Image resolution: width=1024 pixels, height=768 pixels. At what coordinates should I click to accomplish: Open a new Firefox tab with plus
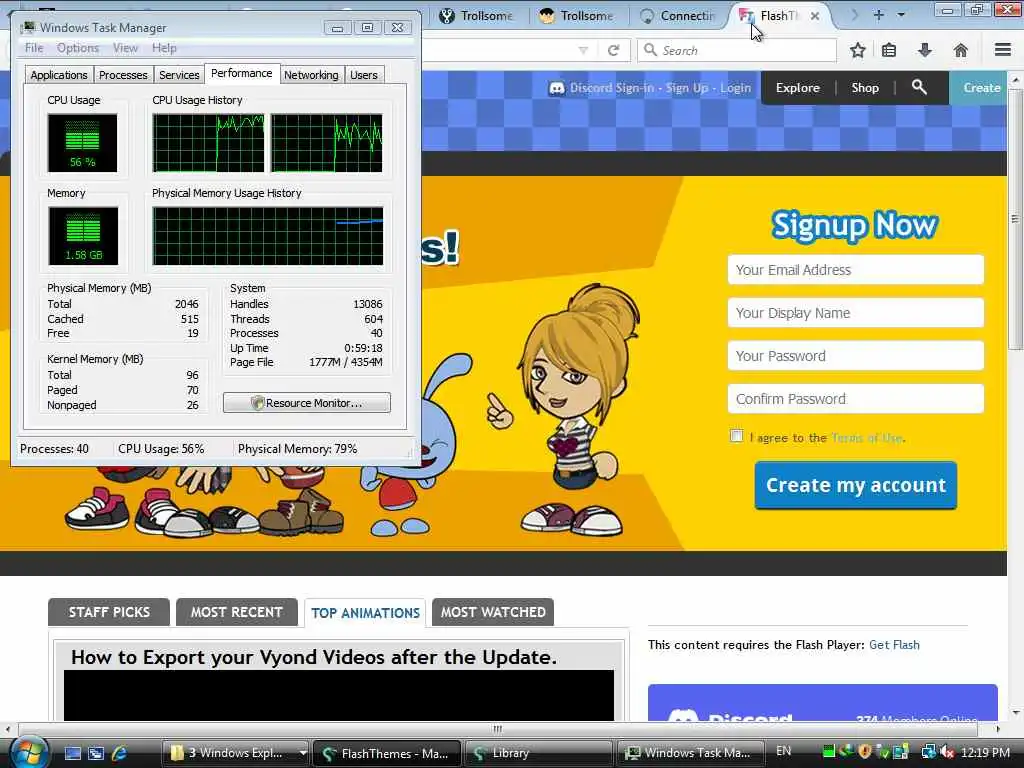point(878,15)
